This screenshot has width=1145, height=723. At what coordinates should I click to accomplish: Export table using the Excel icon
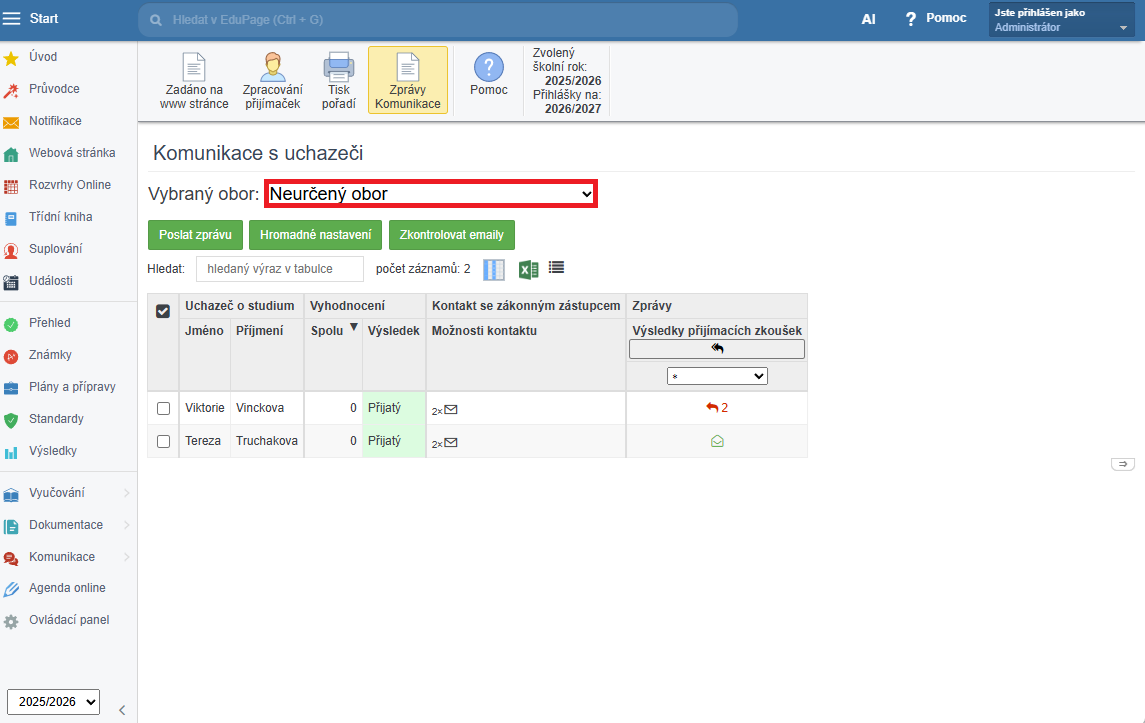[x=528, y=269]
